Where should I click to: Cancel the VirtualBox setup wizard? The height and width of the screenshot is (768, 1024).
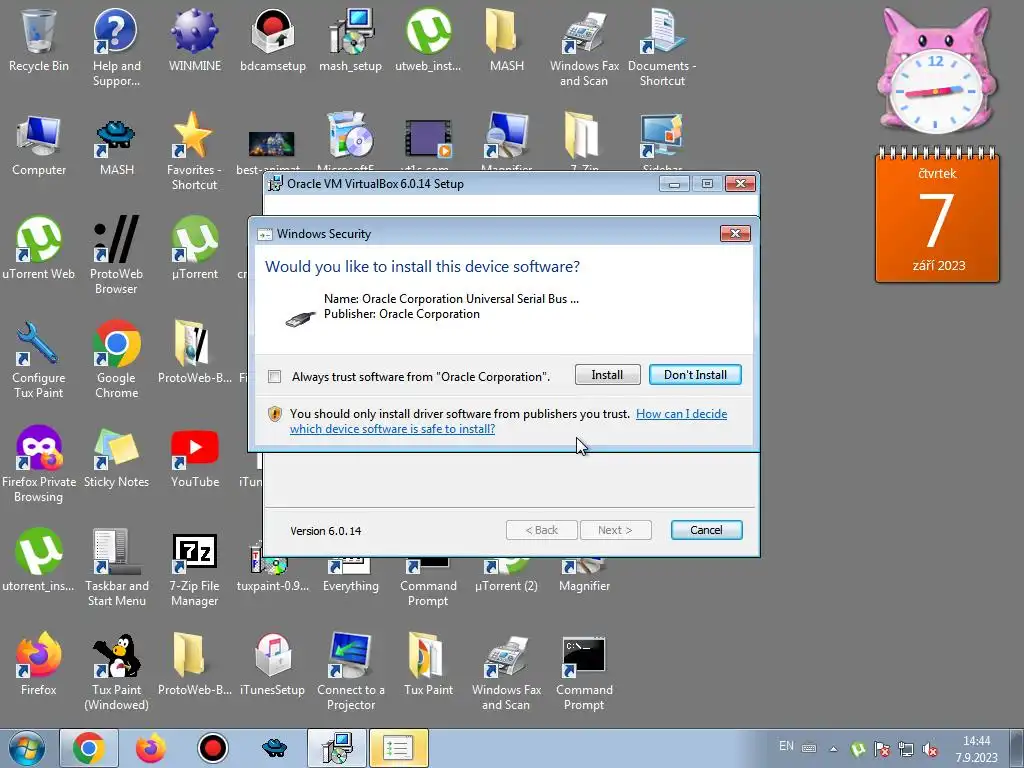point(706,530)
